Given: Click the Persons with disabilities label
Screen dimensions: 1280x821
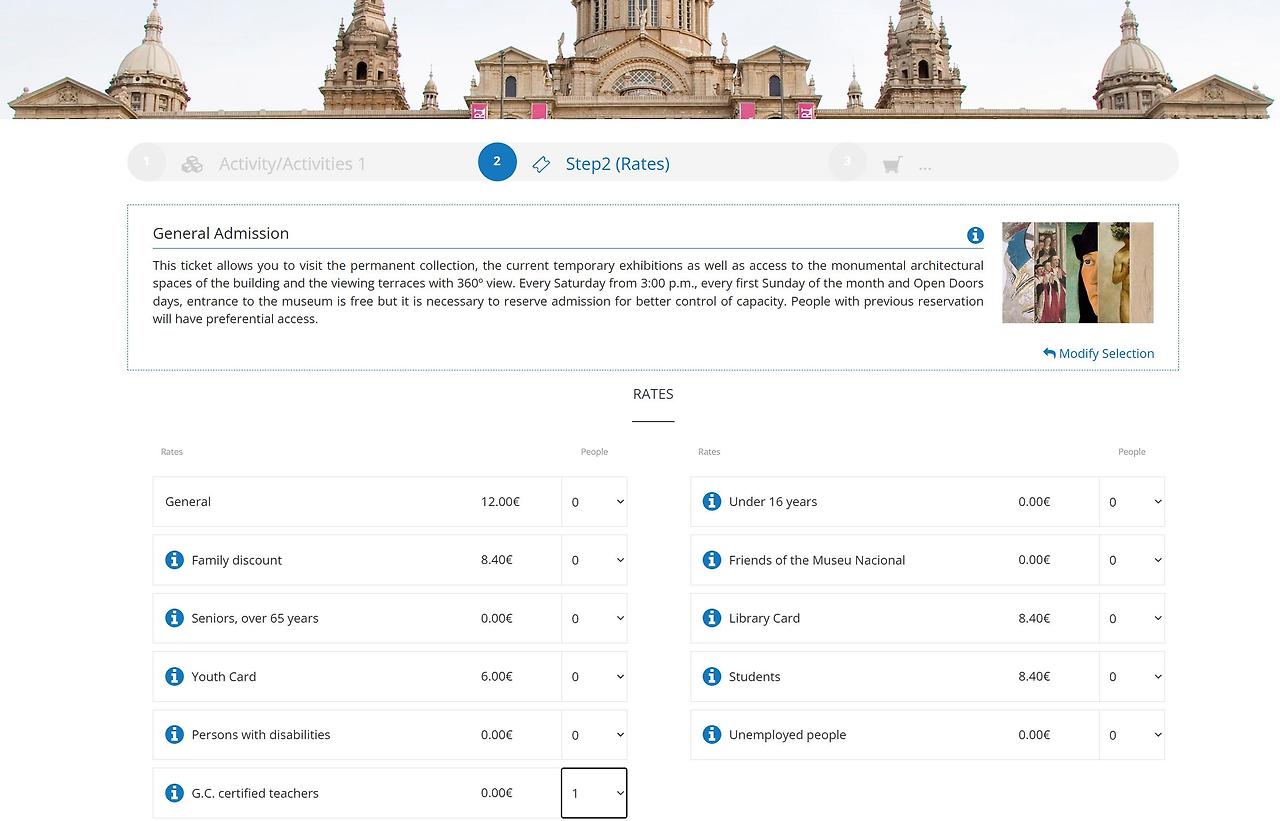Looking at the screenshot, I should click(x=261, y=735).
